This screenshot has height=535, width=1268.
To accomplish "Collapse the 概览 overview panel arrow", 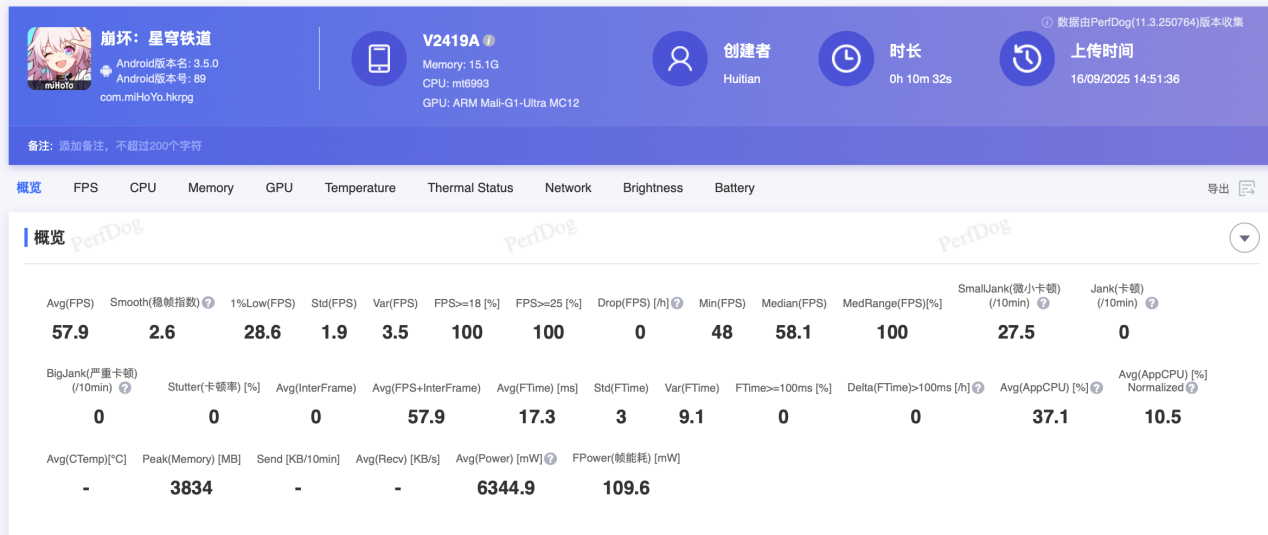I will click(x=1244, y=238).
